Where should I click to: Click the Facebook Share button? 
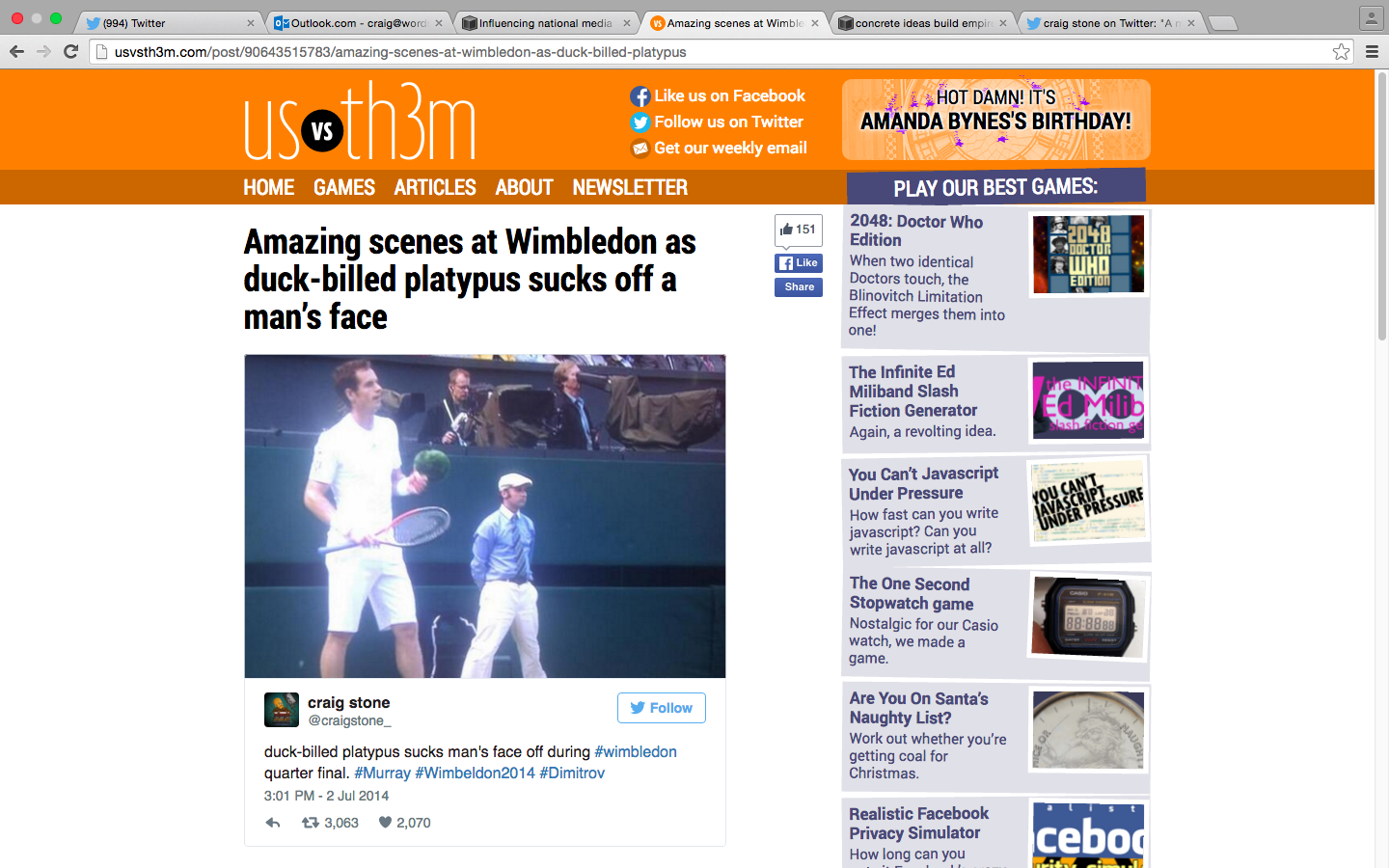[799, 286]
